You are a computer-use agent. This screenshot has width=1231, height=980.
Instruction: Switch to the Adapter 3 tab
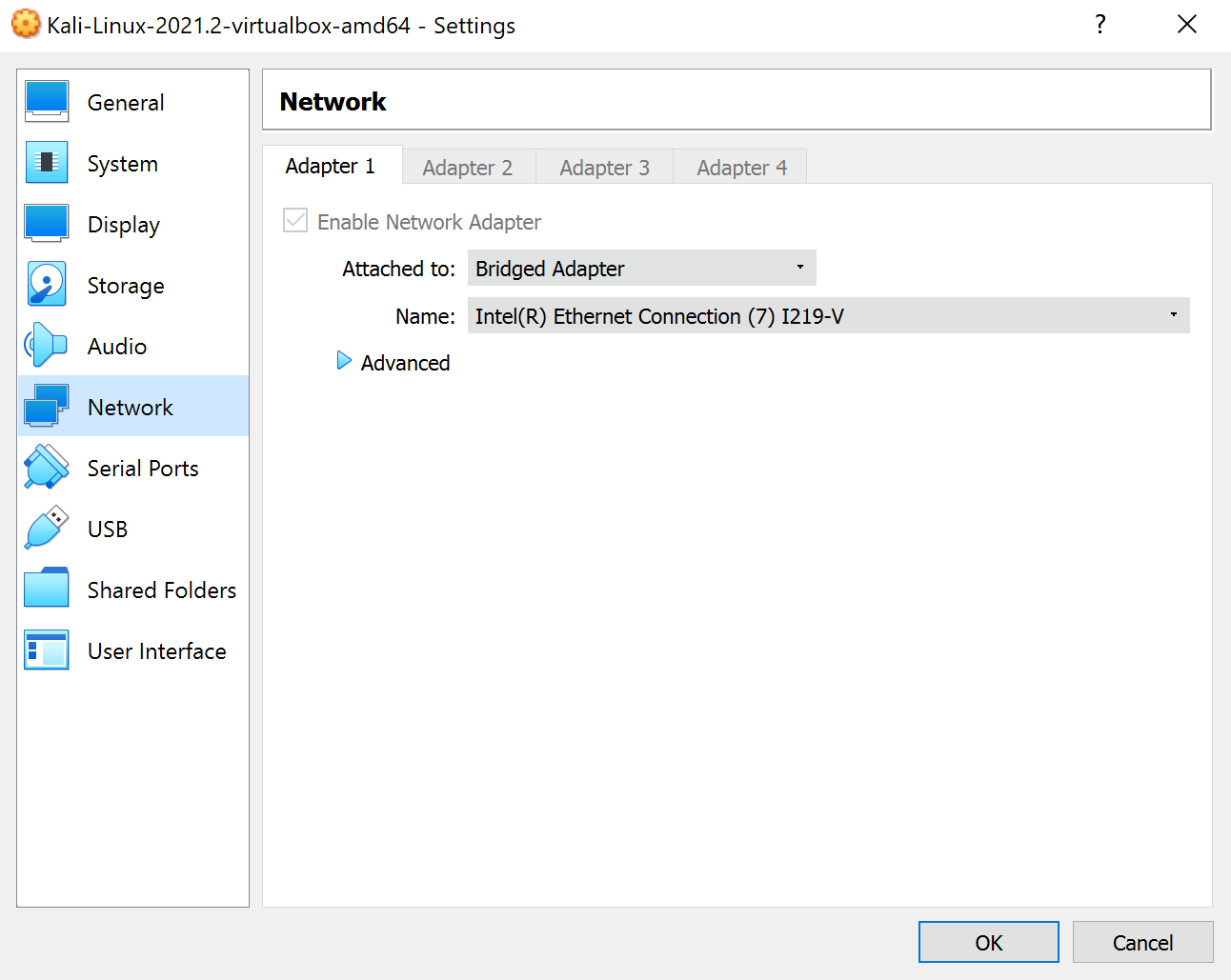point(605,168)
